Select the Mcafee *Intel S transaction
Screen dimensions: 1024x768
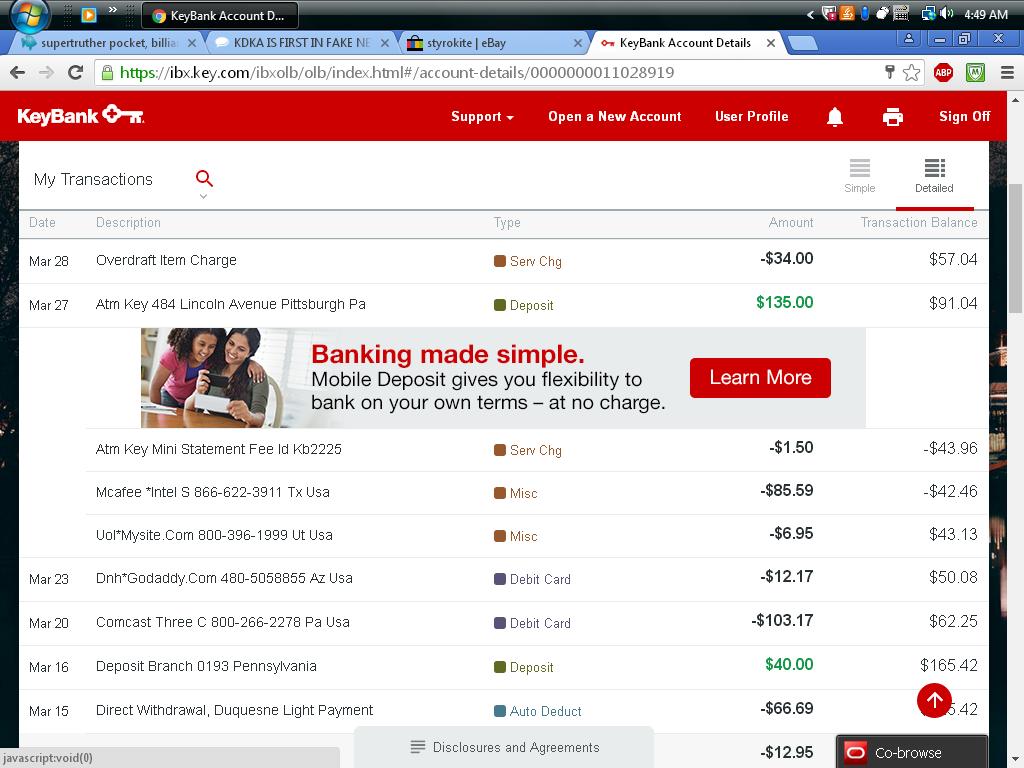[x=537, y=493]
